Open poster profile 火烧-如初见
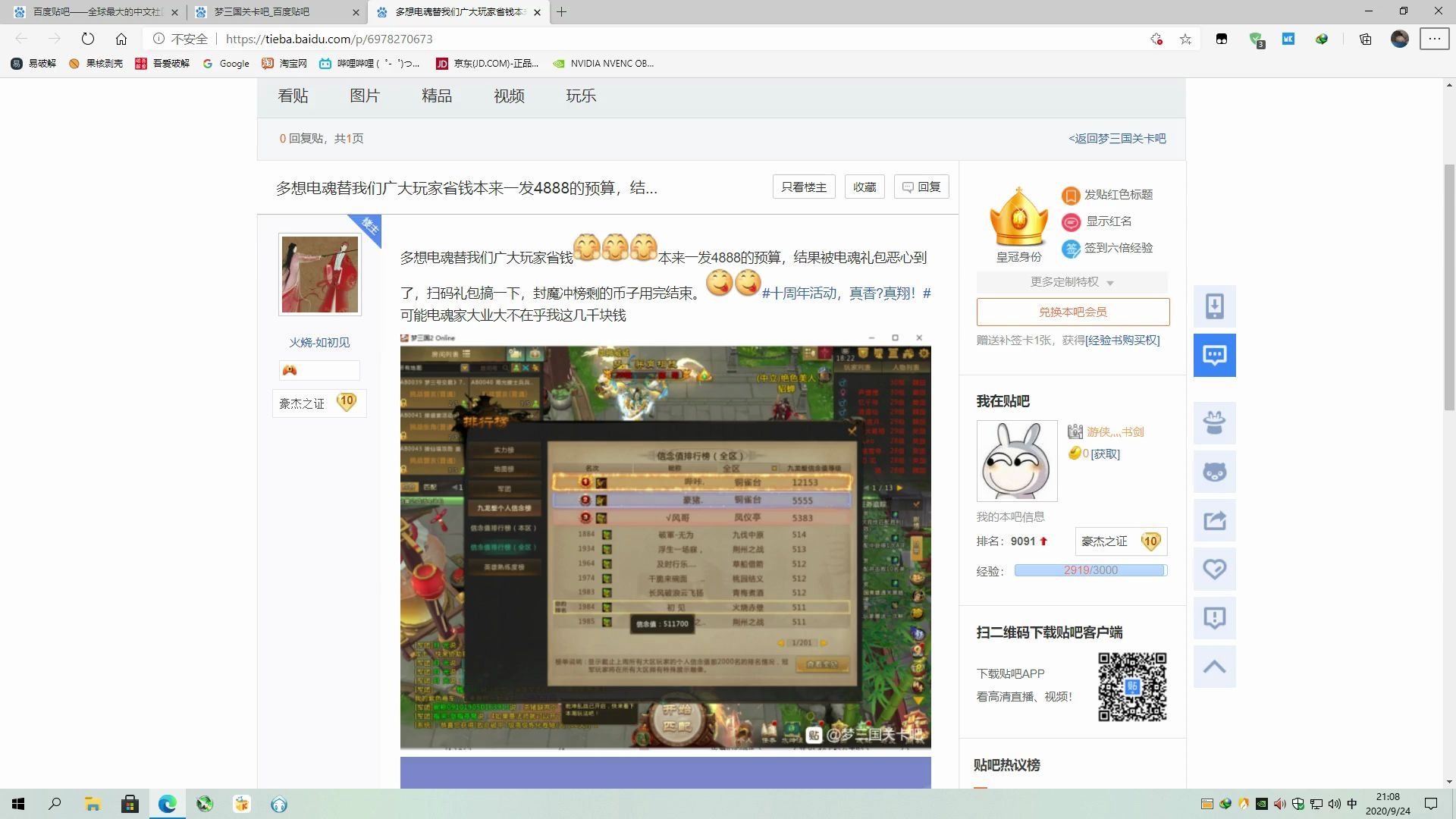1456x819 pixels. click(x=319, y=343)
